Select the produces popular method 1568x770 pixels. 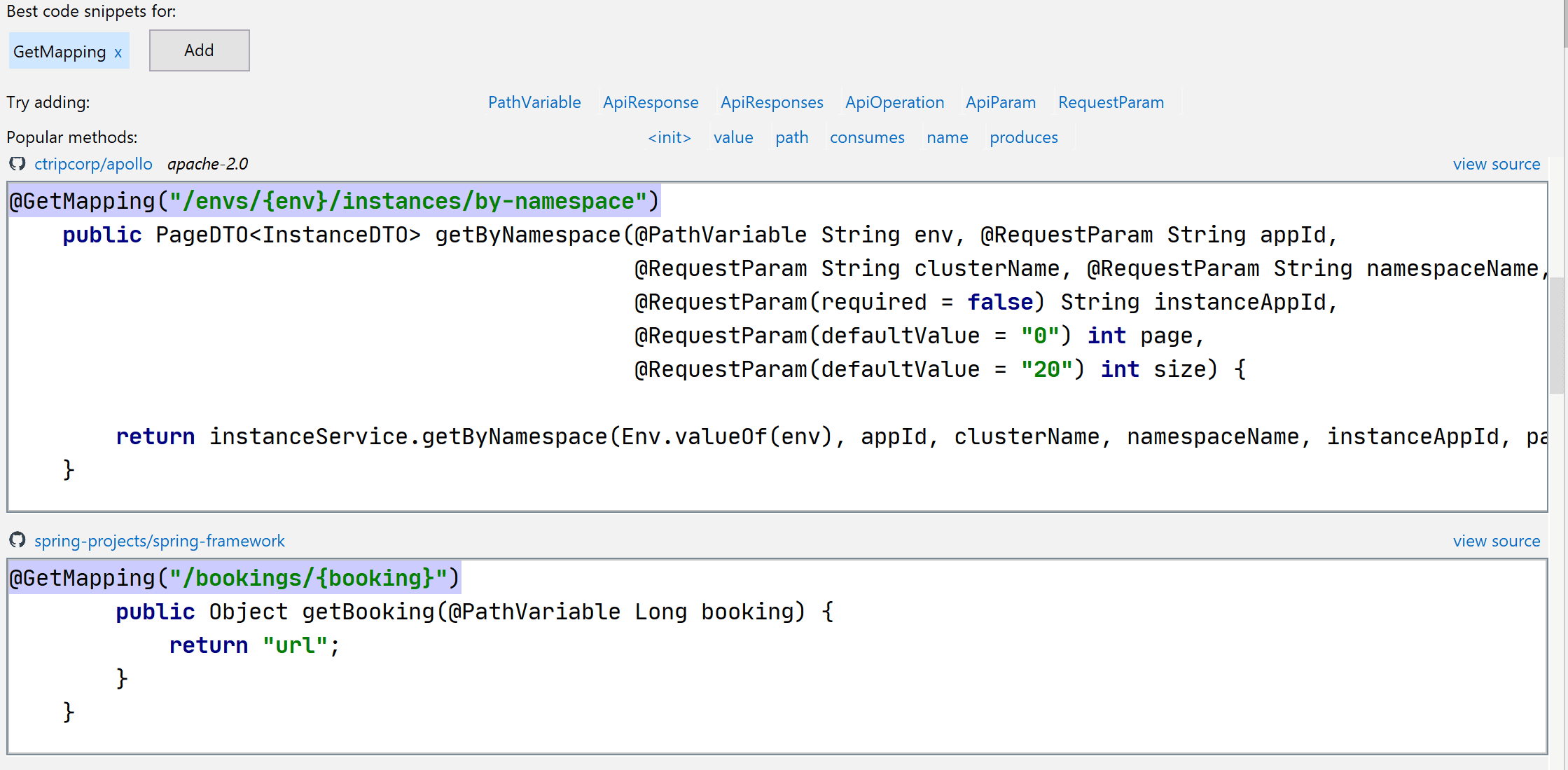1023,137
